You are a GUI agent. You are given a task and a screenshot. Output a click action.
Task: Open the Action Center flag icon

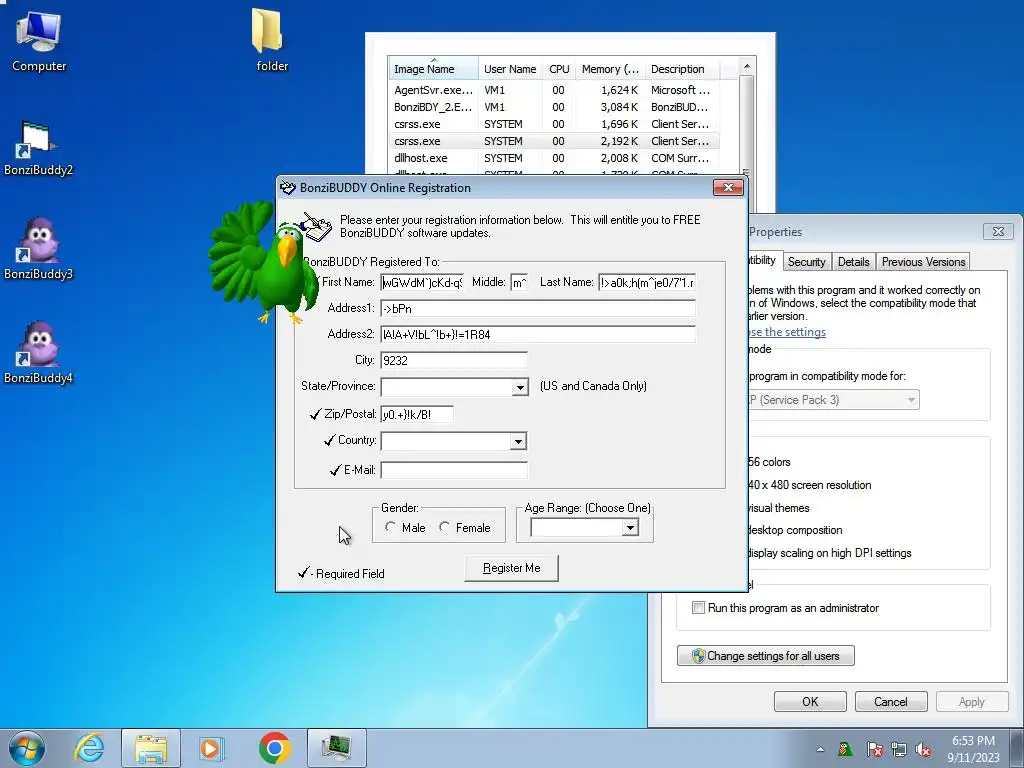point(875,749)
